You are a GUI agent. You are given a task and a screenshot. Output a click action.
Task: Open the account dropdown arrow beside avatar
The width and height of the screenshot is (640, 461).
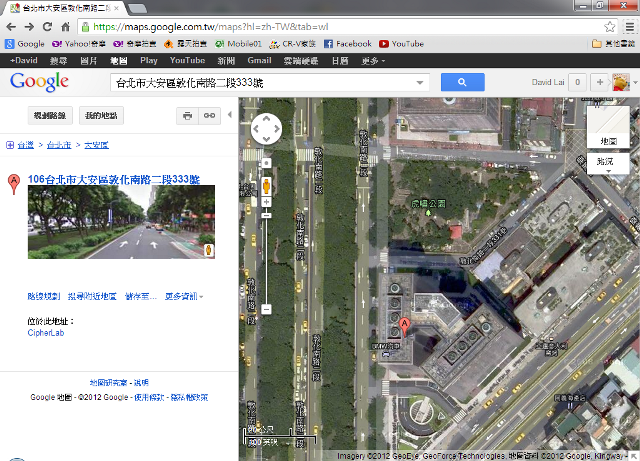pyautogui.click(x=635, y=82)
